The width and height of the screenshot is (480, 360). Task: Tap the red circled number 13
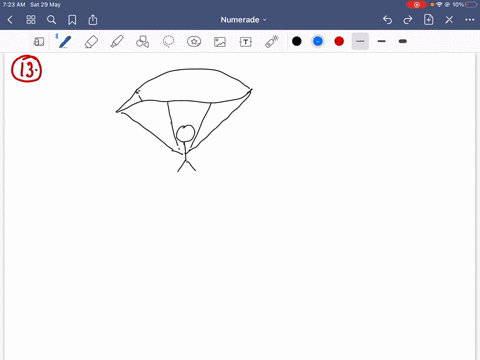tap(27, 69)
